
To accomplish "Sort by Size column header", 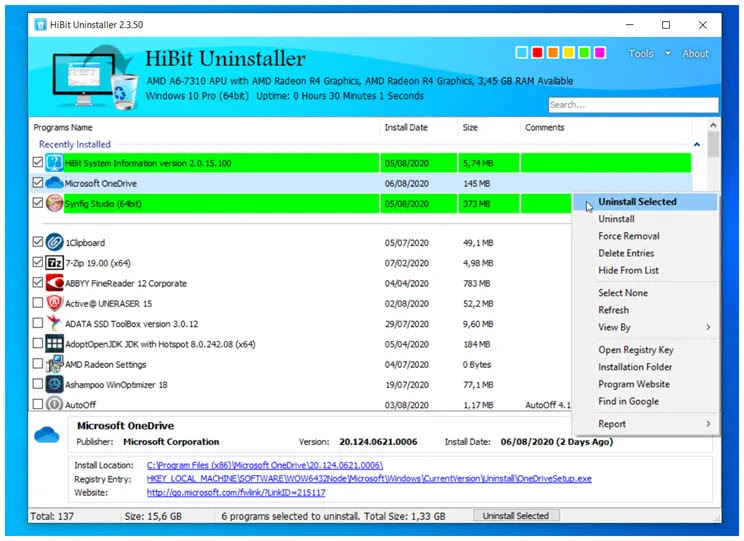I will click(x=489, y=127).
